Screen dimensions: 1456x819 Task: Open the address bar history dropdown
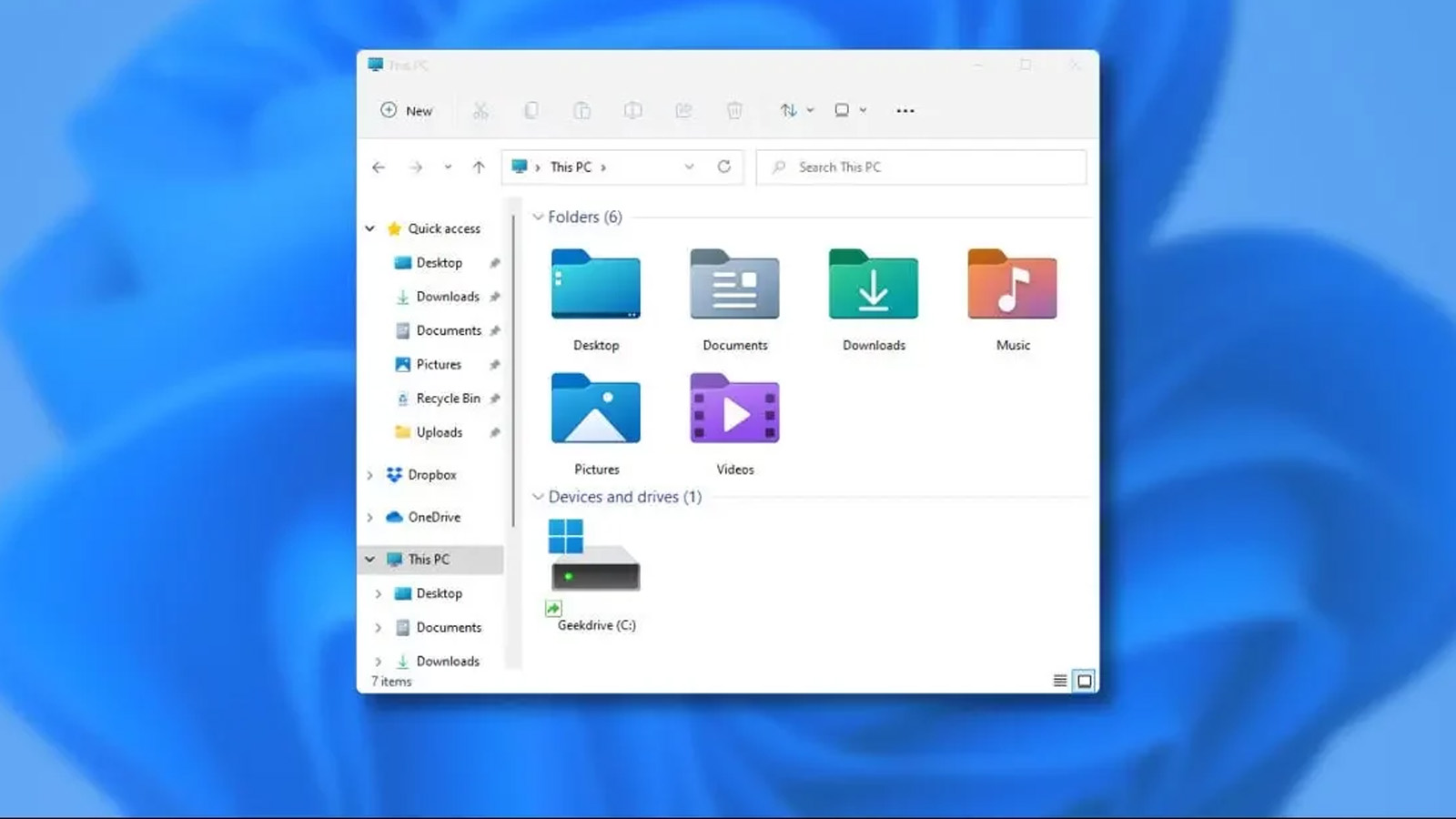(x=689, y=167)
